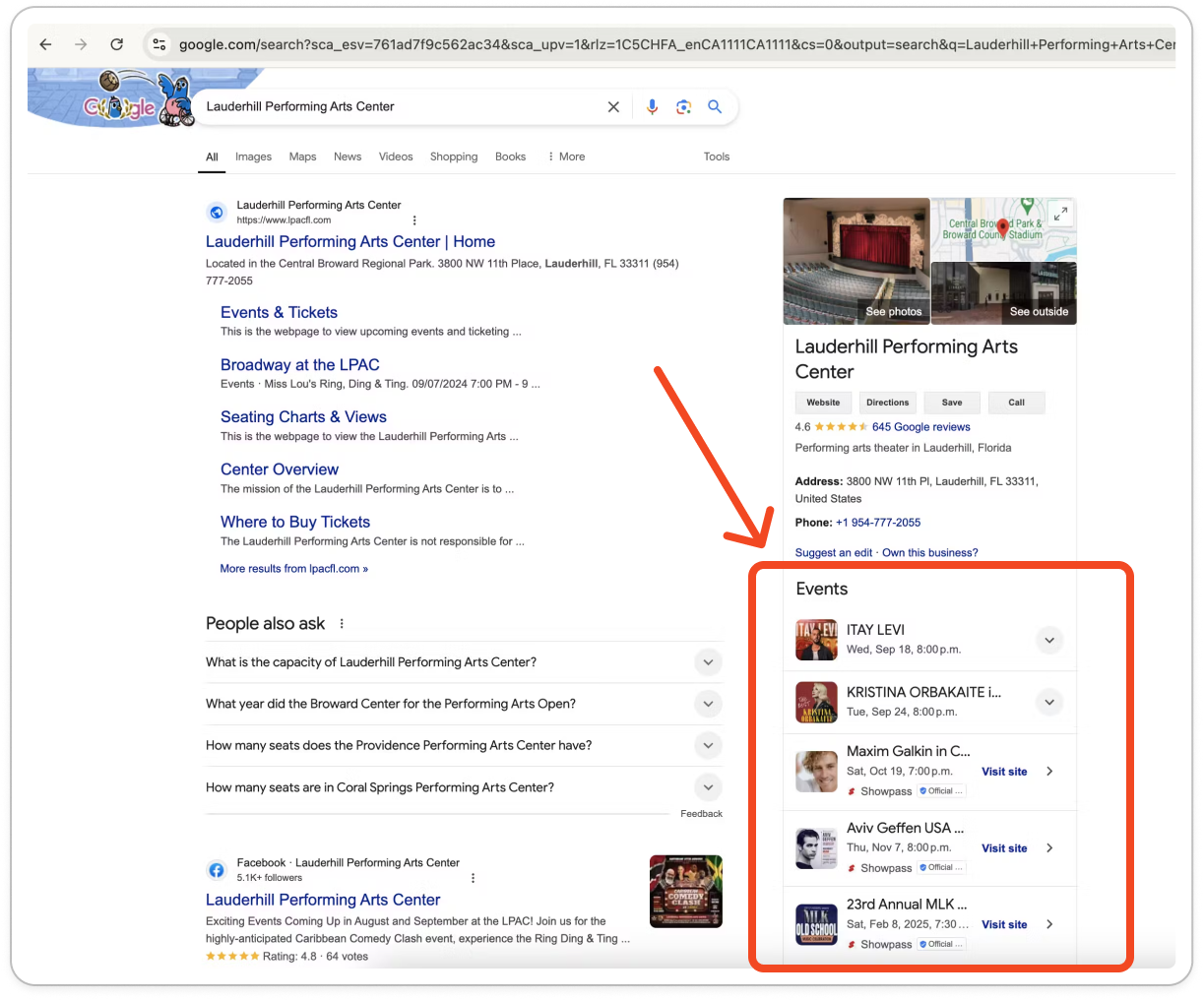Click the Own this business? link
1204x1000 pixels.
pyautogui.click(x=930, y=553)
